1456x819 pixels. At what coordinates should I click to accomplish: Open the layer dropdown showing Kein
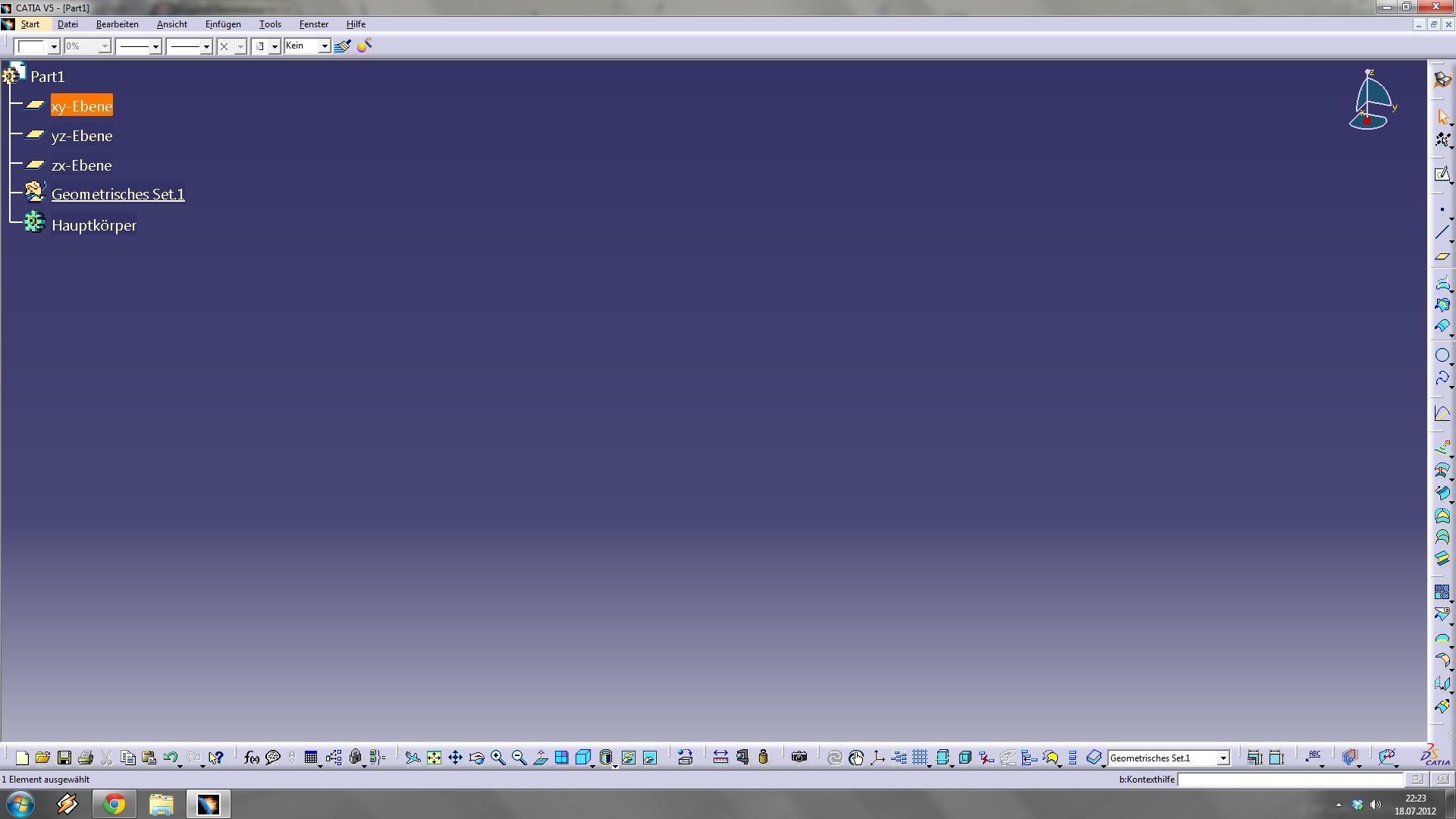[325, 46]
